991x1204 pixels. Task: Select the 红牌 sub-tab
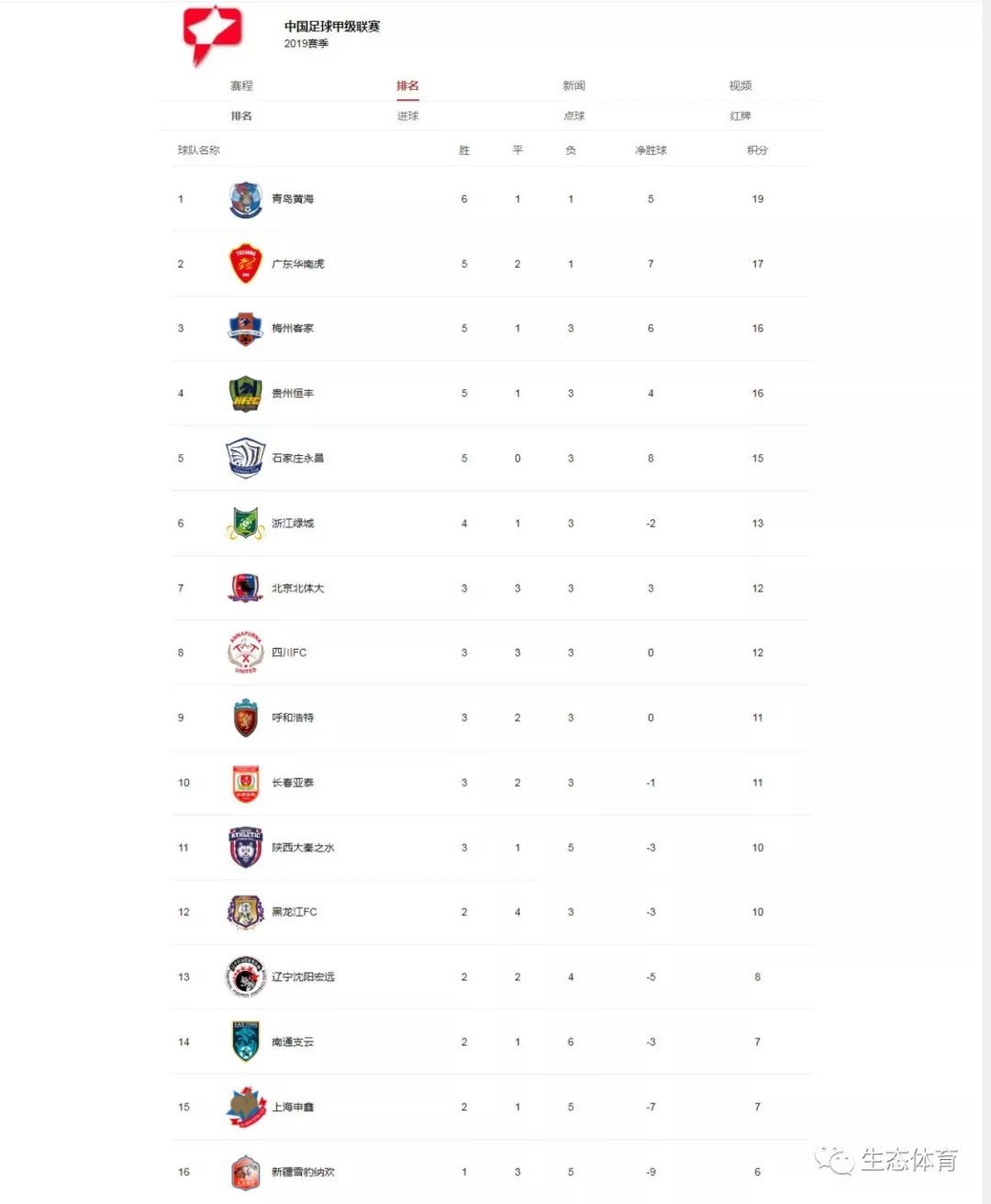click(x=740, y=116)
